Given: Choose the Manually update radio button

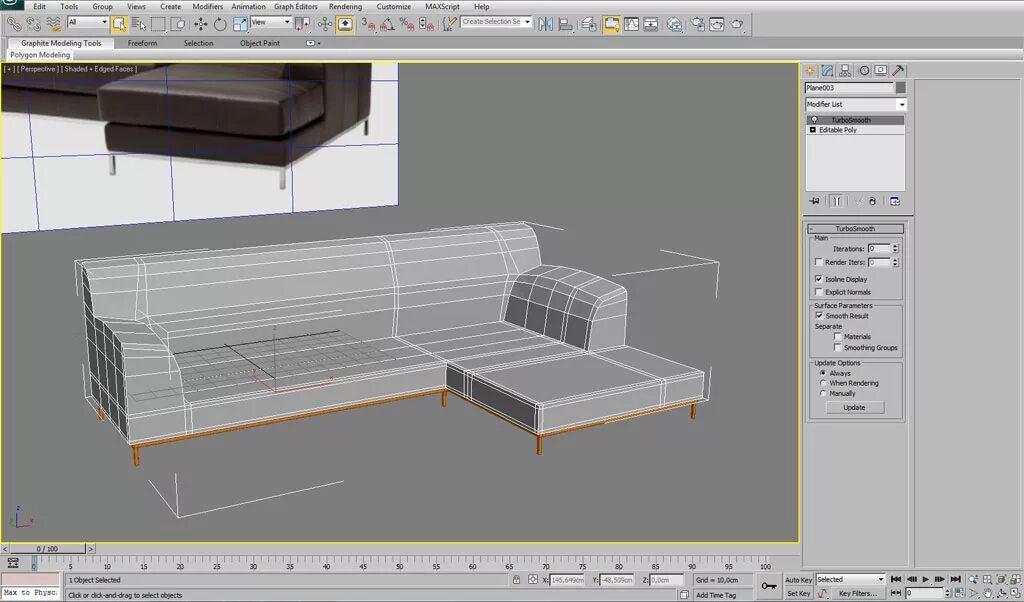Looking at the screenshot, I should 823,393.
